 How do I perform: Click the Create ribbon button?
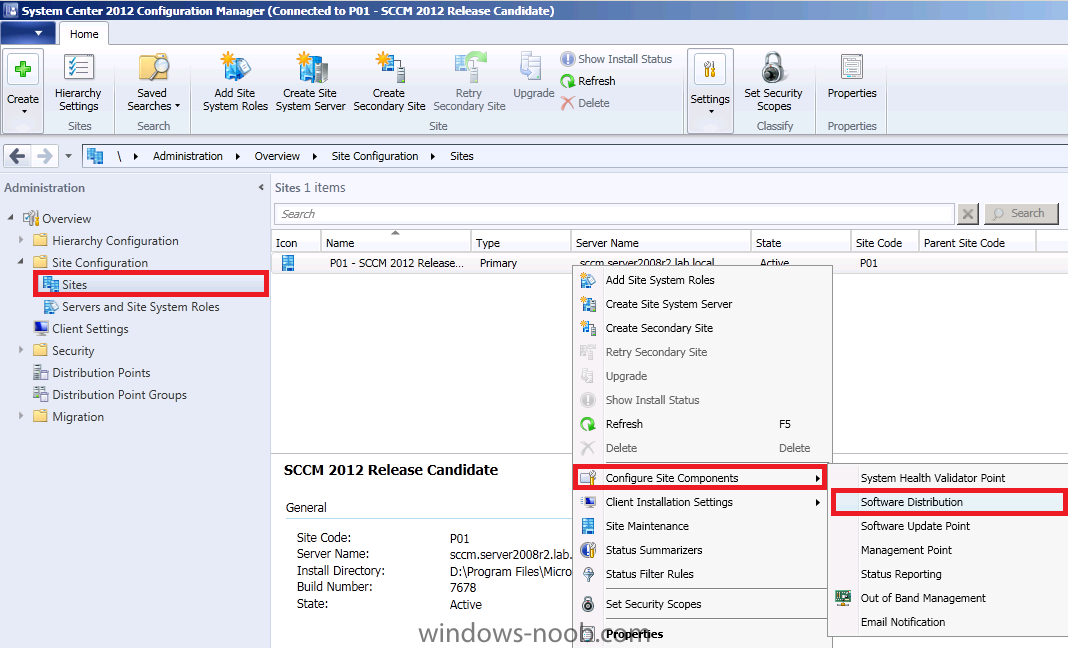click(x=23, y=89)
